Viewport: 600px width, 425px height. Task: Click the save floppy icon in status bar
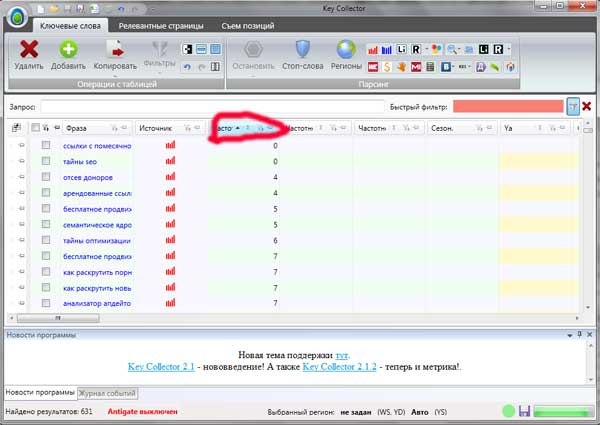click(524, 411)
